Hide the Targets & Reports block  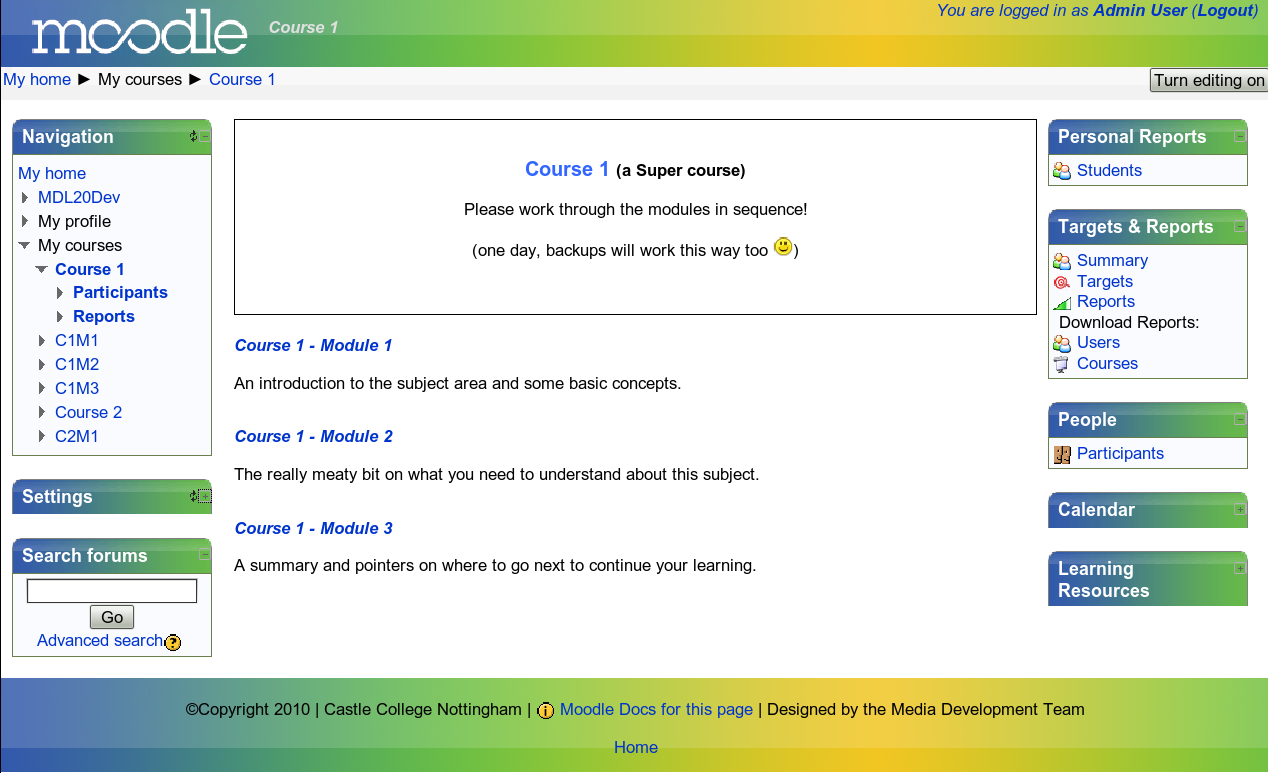(x=1240, y=226)
